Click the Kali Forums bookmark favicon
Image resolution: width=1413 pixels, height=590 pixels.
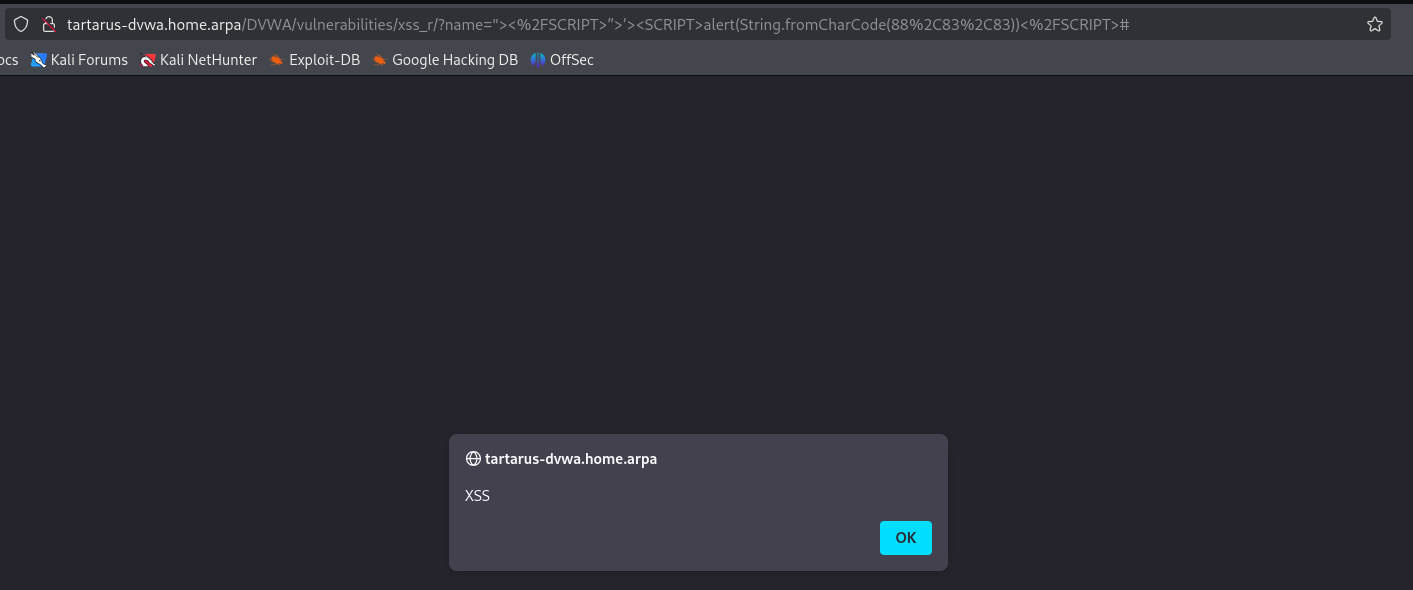coord(39,60)
